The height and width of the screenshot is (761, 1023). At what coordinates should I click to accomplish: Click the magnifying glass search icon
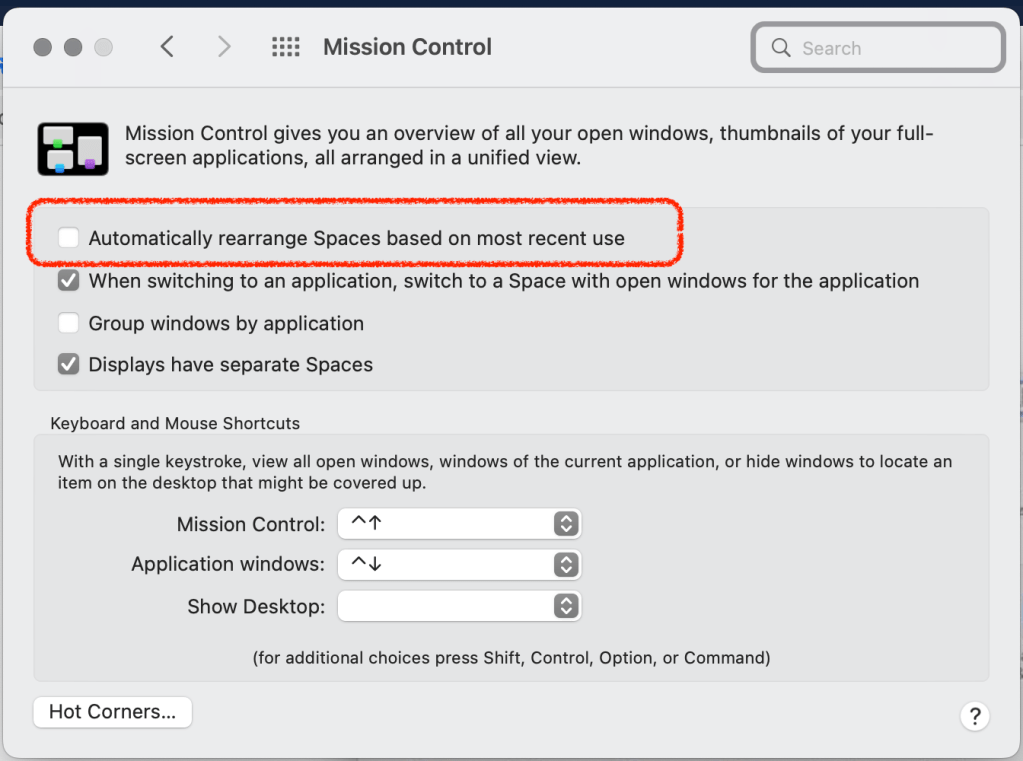coord(781,48)
